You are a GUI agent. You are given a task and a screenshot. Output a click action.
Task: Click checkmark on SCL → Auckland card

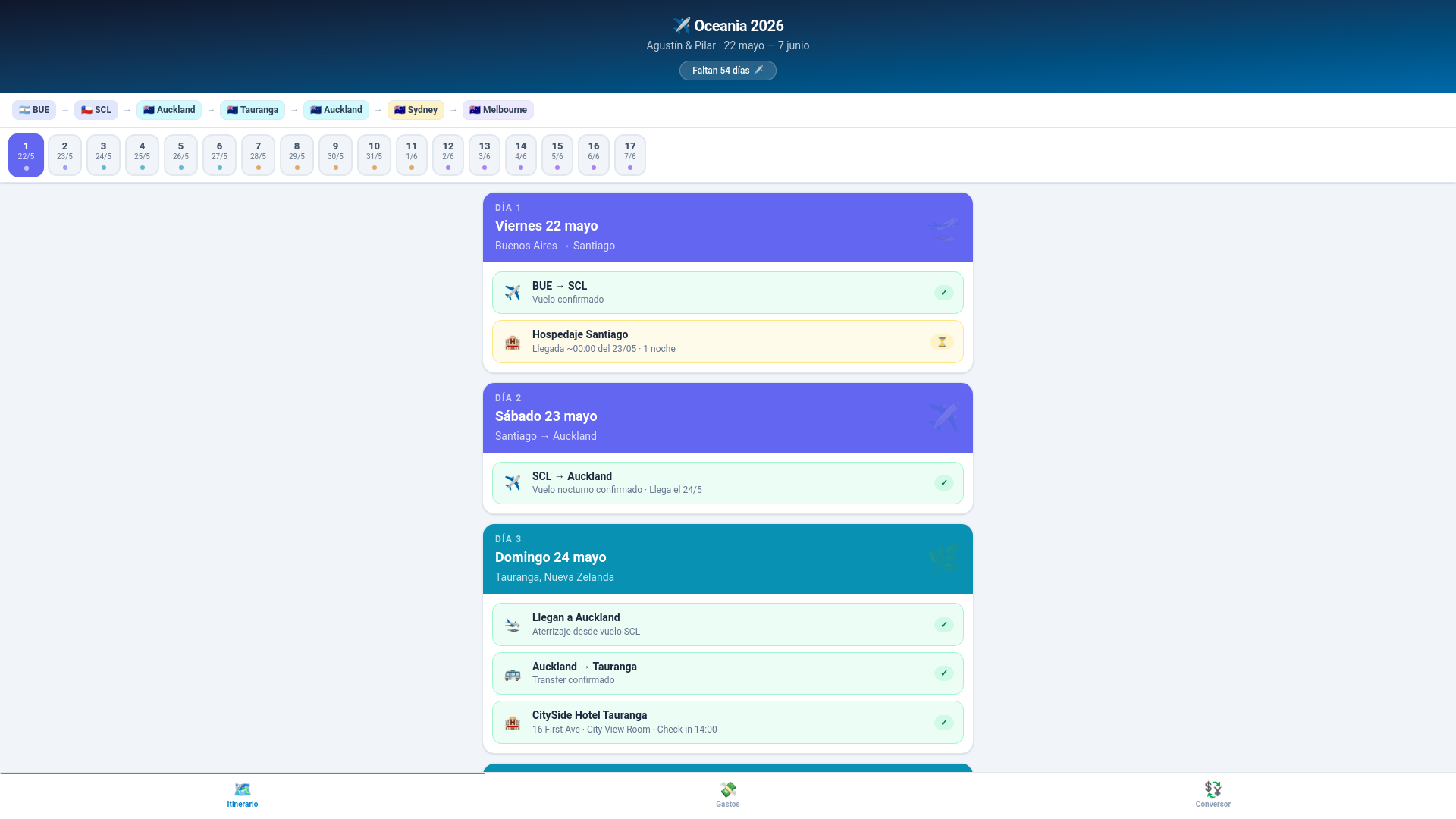[x=944, y=483]
